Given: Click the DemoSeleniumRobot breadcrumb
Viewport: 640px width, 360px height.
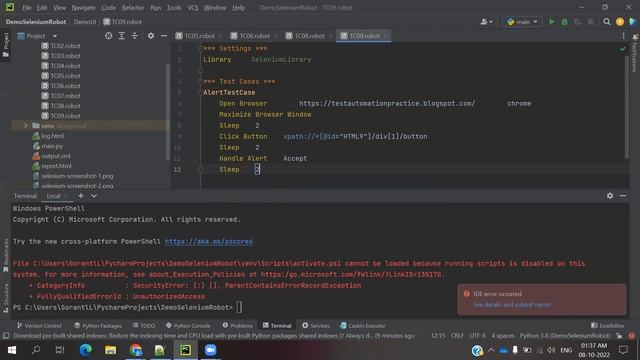Looking at the screenshot, I should [36, 22].
